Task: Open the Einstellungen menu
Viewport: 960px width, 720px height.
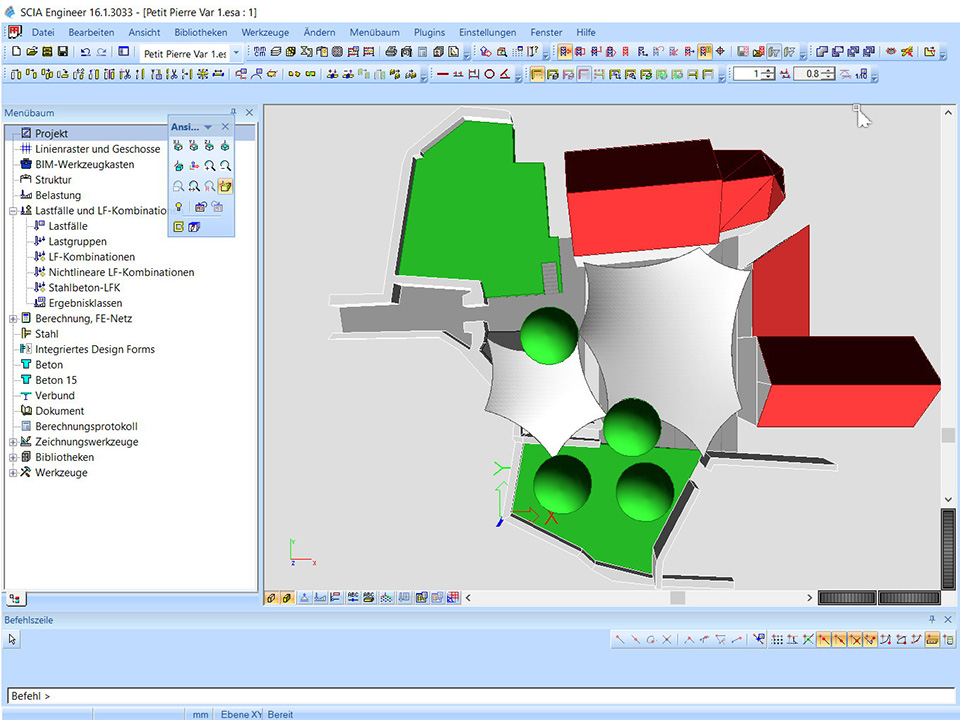Action: point(488,32)
